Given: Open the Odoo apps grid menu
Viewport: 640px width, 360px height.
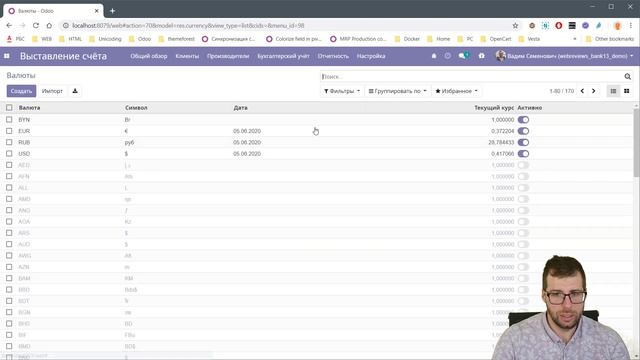Looking at the screenshot, I should [x=7, y=56].
